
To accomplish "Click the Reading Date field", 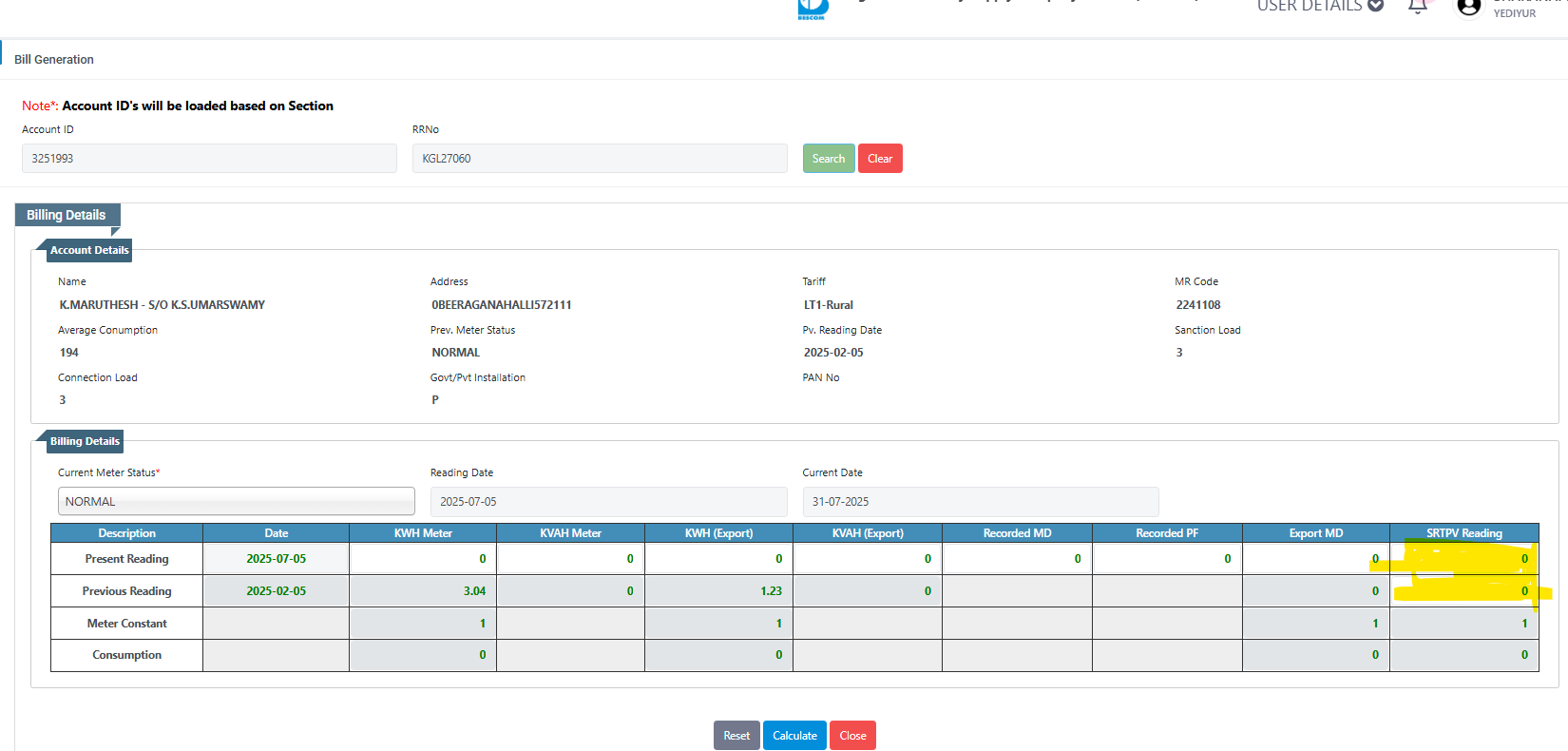I will click(x=608, y=501).
